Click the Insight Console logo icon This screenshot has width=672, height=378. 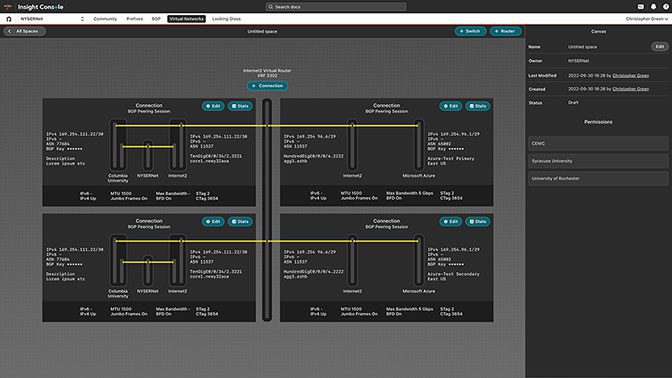pos(8,7)
